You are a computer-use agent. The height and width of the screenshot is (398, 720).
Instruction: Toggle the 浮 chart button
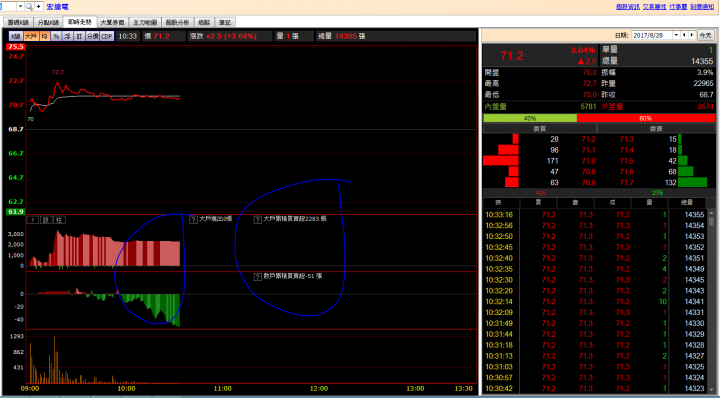tap(68, 36)
